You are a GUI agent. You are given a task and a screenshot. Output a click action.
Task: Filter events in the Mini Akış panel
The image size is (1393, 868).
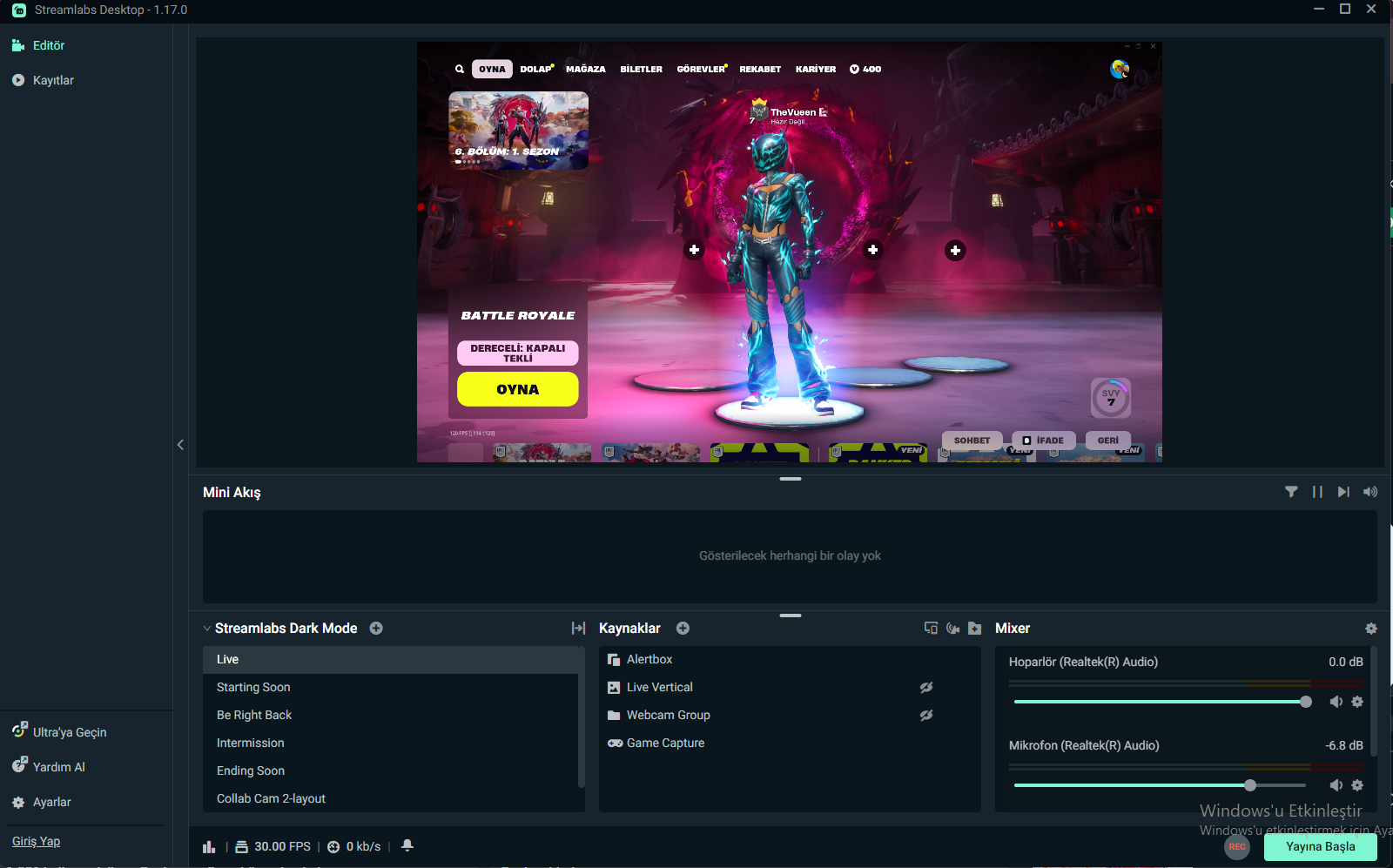pyautogui.click(x=1291, y=492)
